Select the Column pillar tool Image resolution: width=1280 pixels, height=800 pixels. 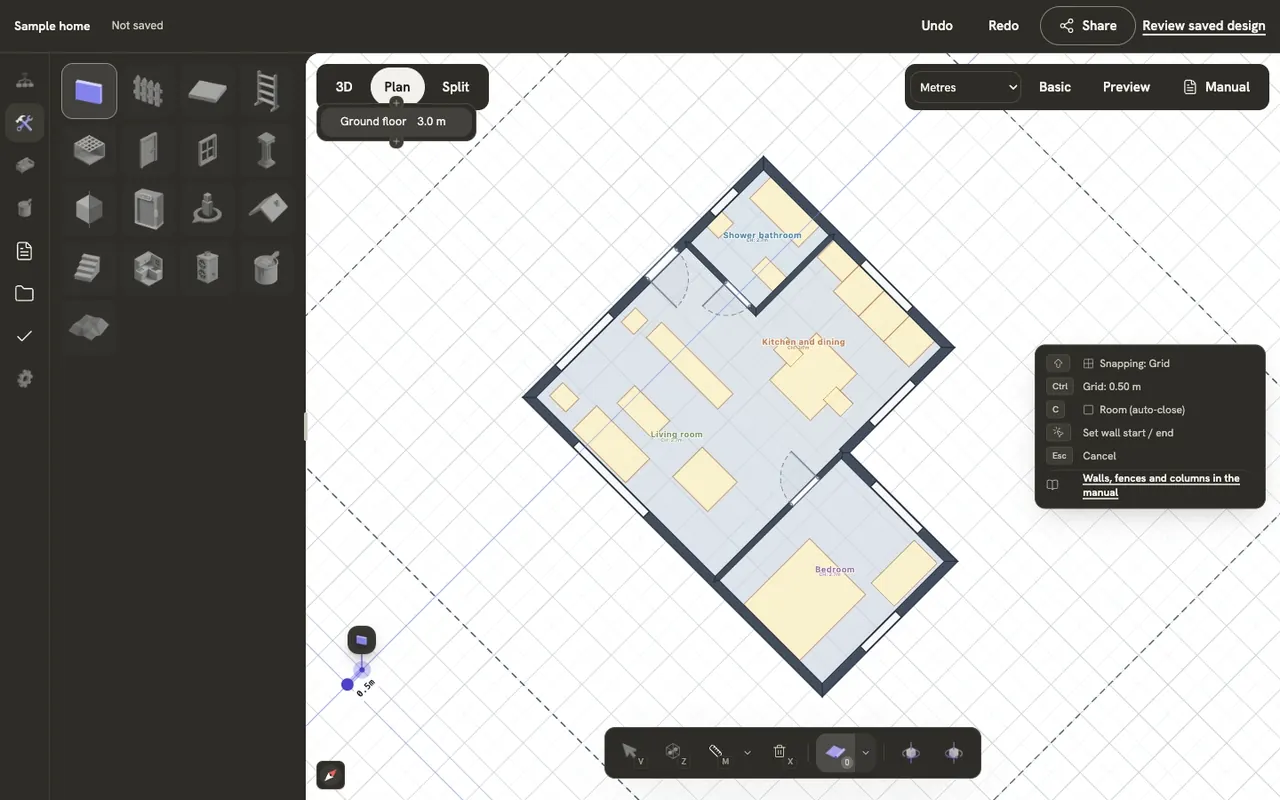266,150
